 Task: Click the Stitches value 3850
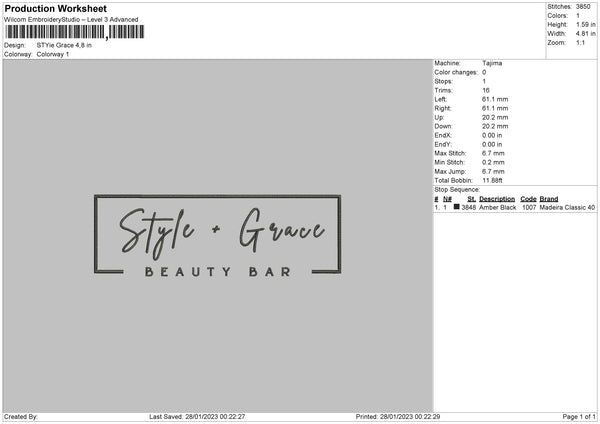click(585, 7)
